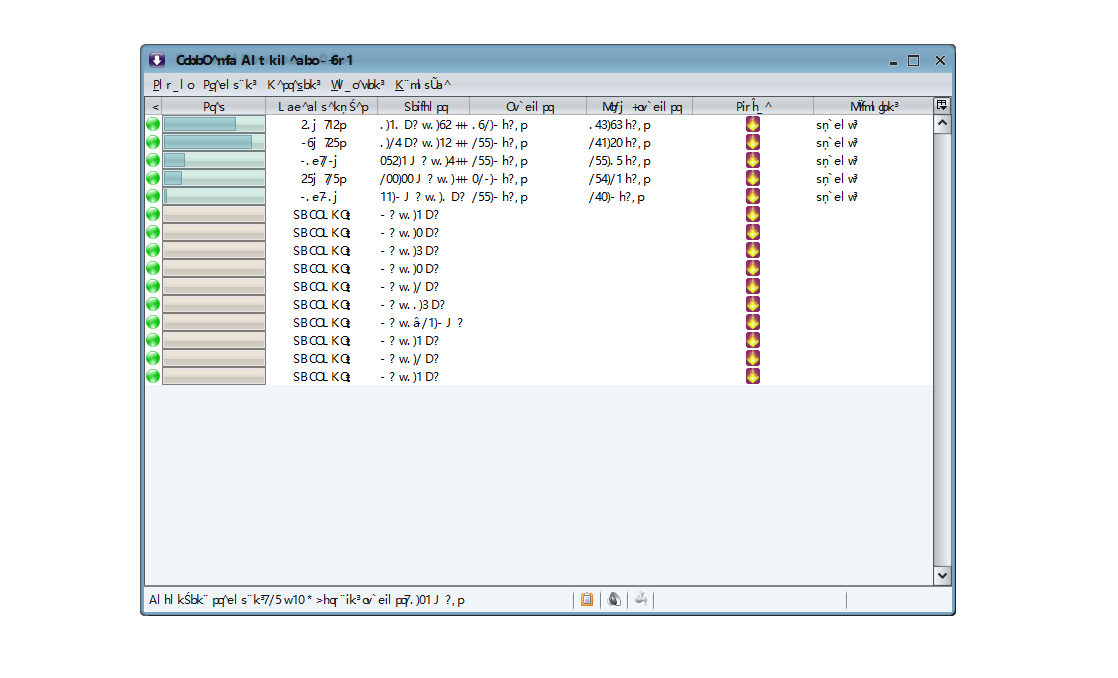
Task: Click the column header above the purple arrows
Action: point(753,106)
